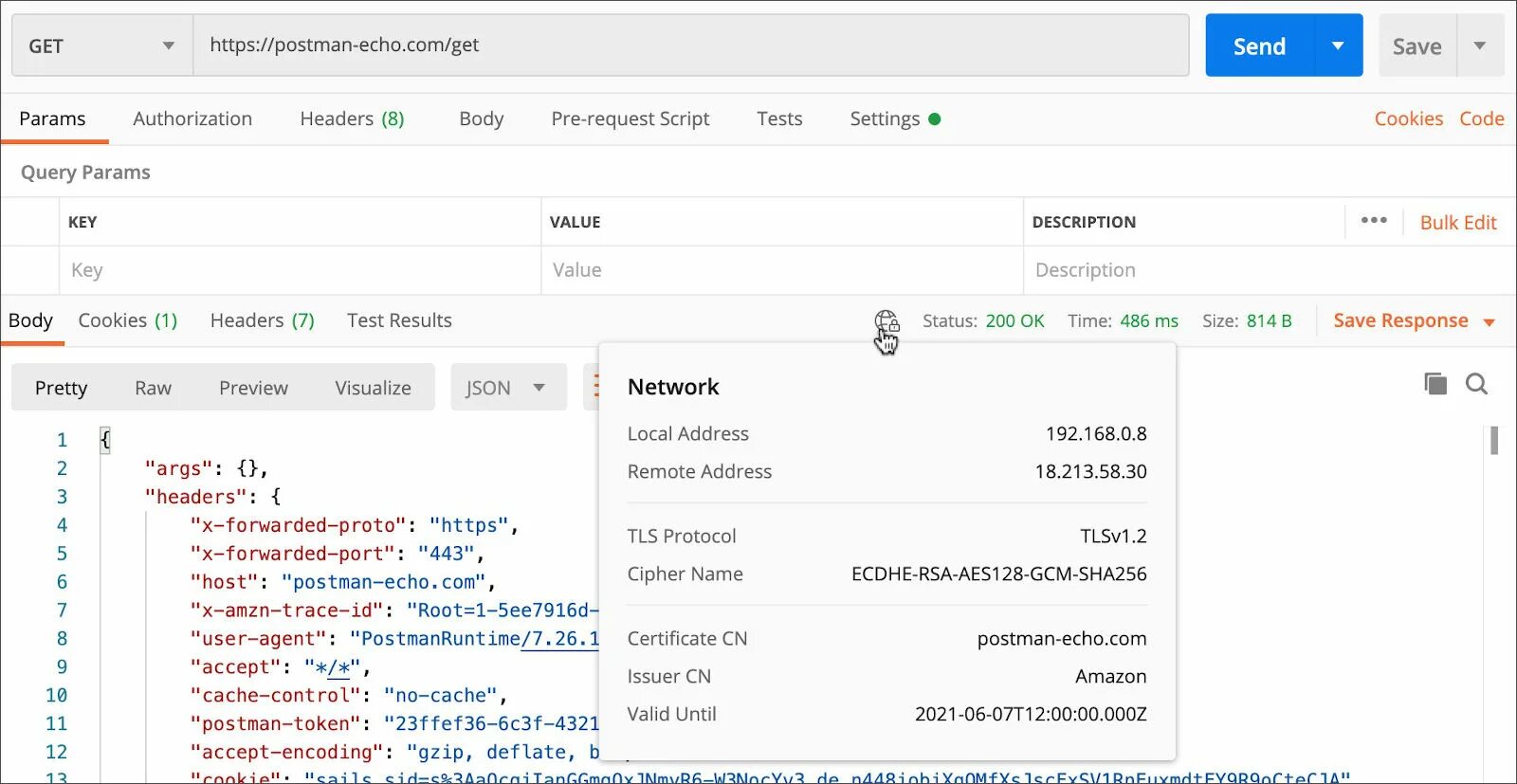The width and height of the screenshot is (1517, 784).
Task: Click the Key parameter input cell
Action: (x=300, y=270)
